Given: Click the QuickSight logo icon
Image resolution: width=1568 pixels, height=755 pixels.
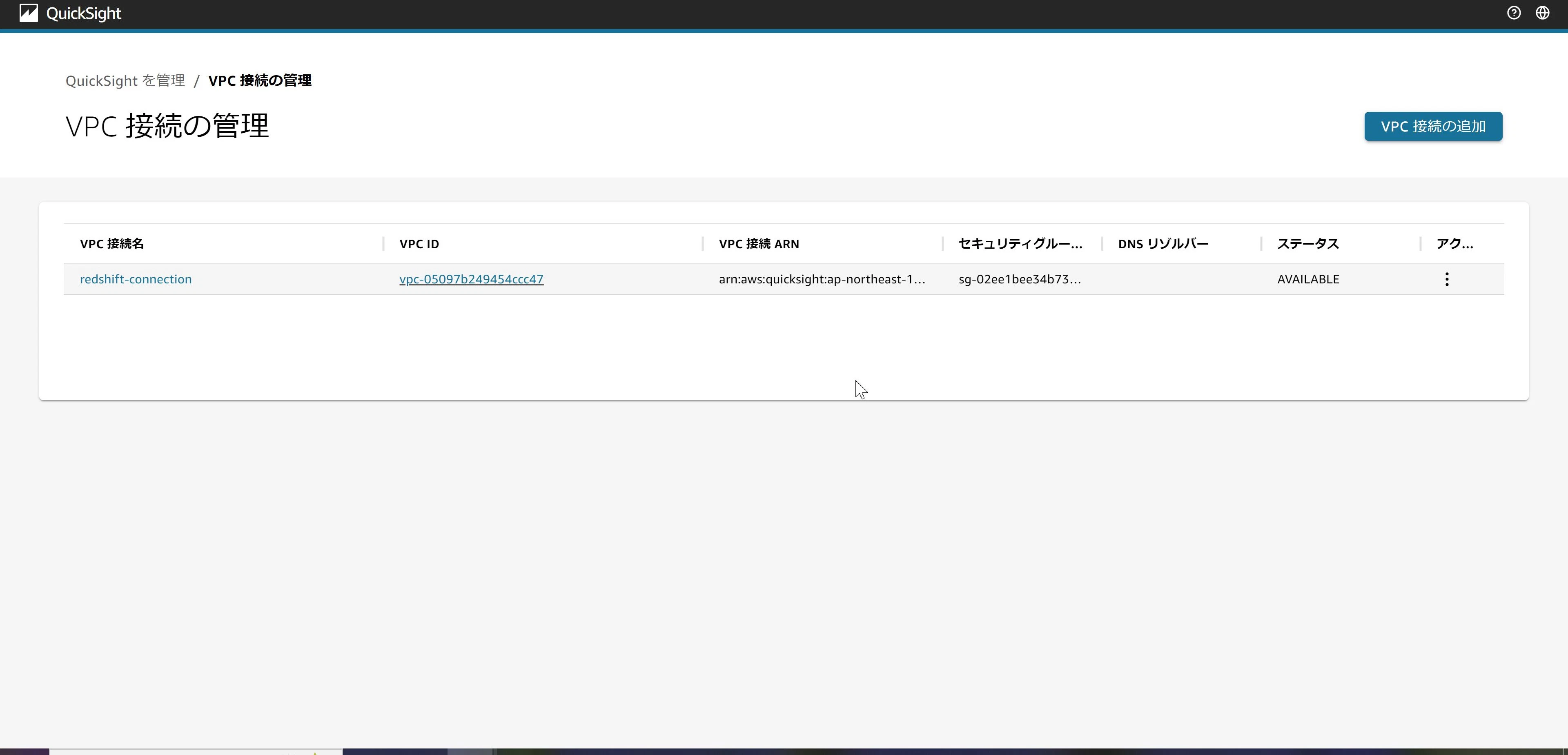Looking at the screenshot, I should [x=28, y=13].
